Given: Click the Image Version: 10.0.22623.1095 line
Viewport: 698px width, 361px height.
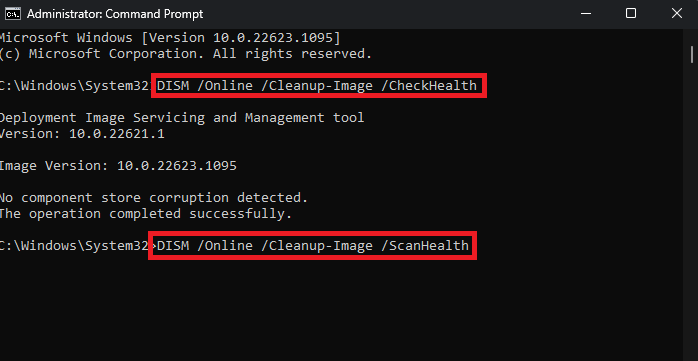Looking at the screenshot, I should click(118, 166).
